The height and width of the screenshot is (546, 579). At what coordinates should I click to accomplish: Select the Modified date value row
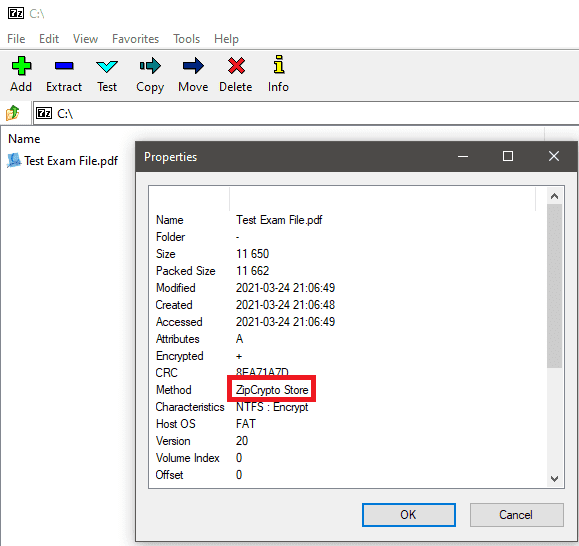[x=285, y=288]
